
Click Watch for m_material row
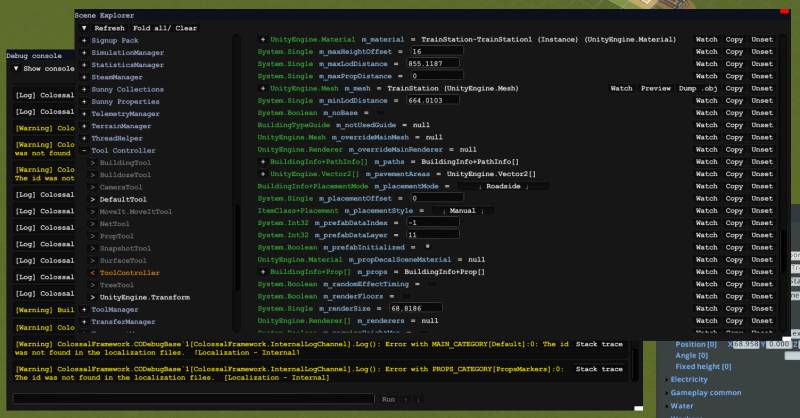(x=707, y=39)
